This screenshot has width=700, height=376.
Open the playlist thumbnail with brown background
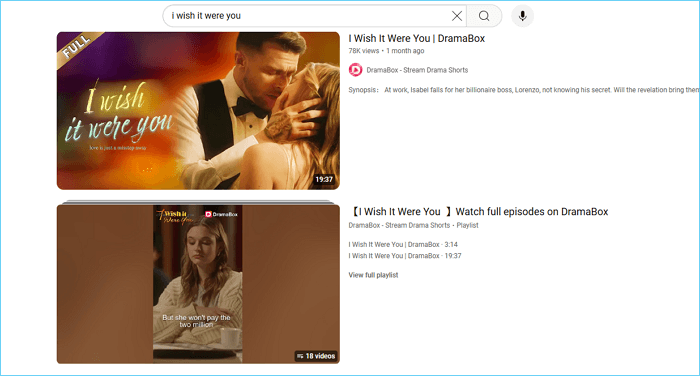click(x=198, y=284)
